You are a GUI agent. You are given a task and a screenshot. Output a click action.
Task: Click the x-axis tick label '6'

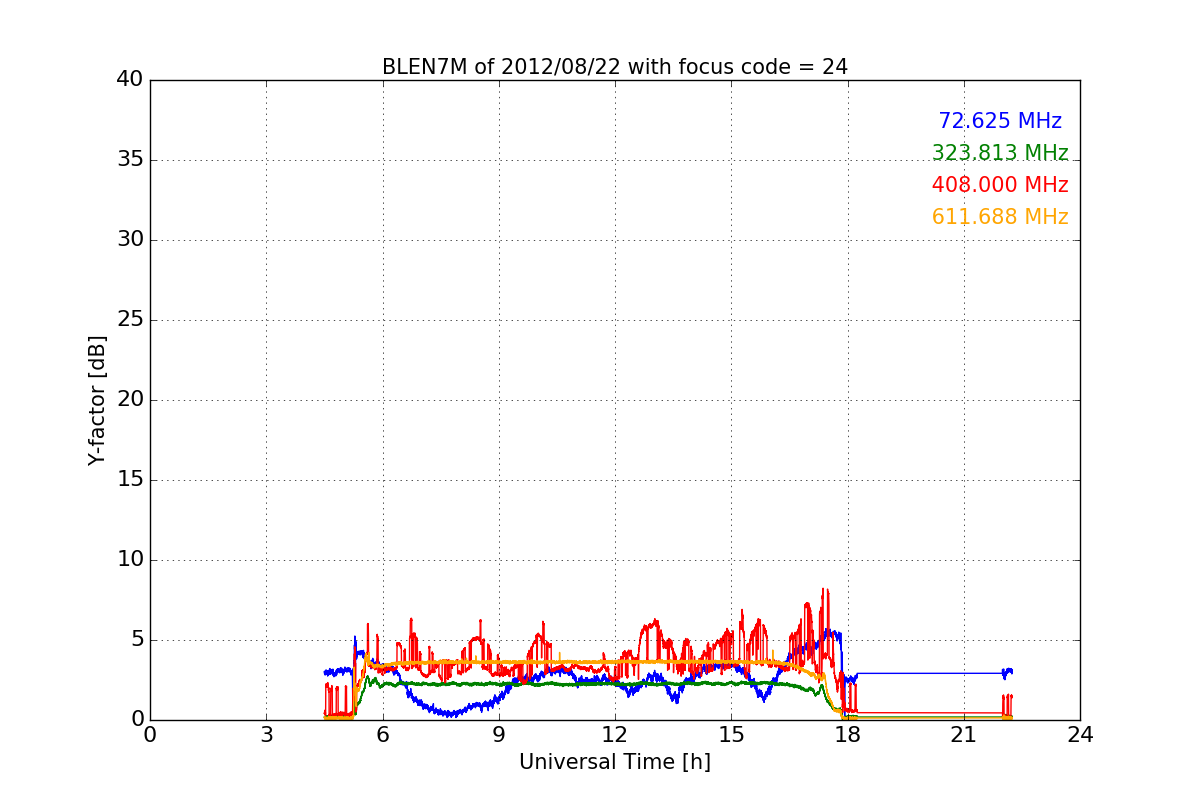(382, 734)
